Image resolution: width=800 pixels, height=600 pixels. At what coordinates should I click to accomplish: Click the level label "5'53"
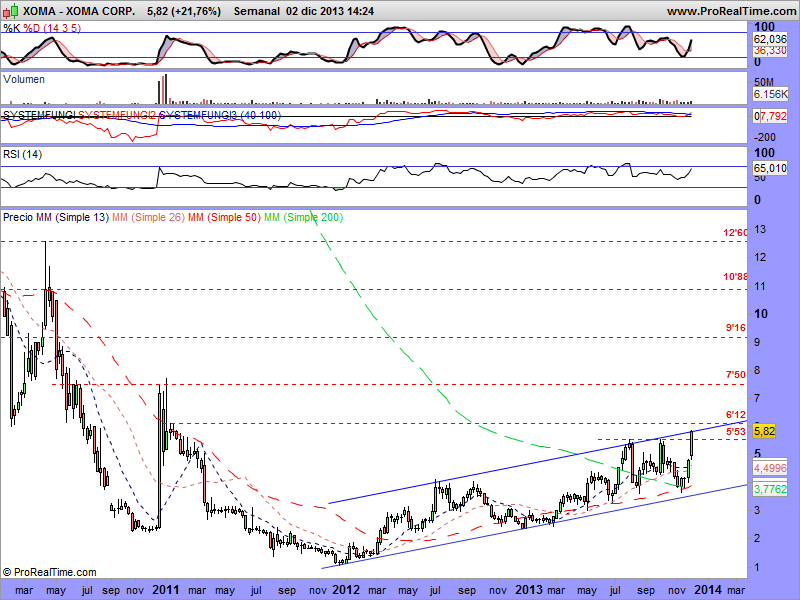click(736, 432)
